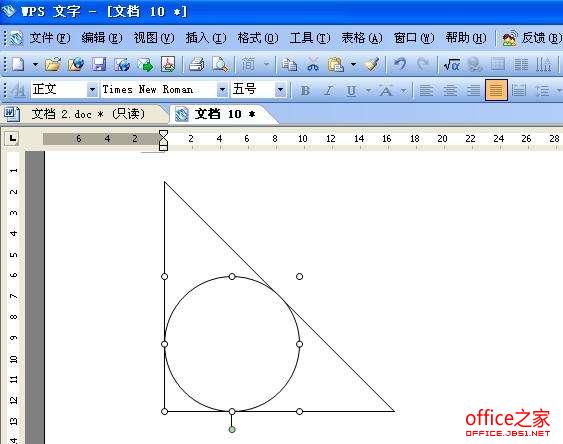Open the 帮助(H) menu

coord(466,38)
